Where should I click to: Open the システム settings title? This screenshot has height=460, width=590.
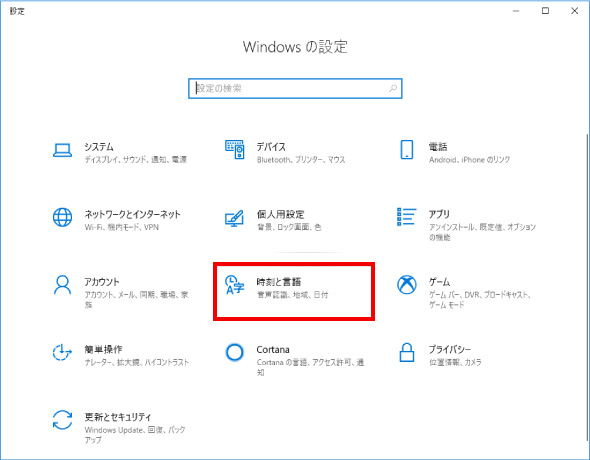click(99, 147)
